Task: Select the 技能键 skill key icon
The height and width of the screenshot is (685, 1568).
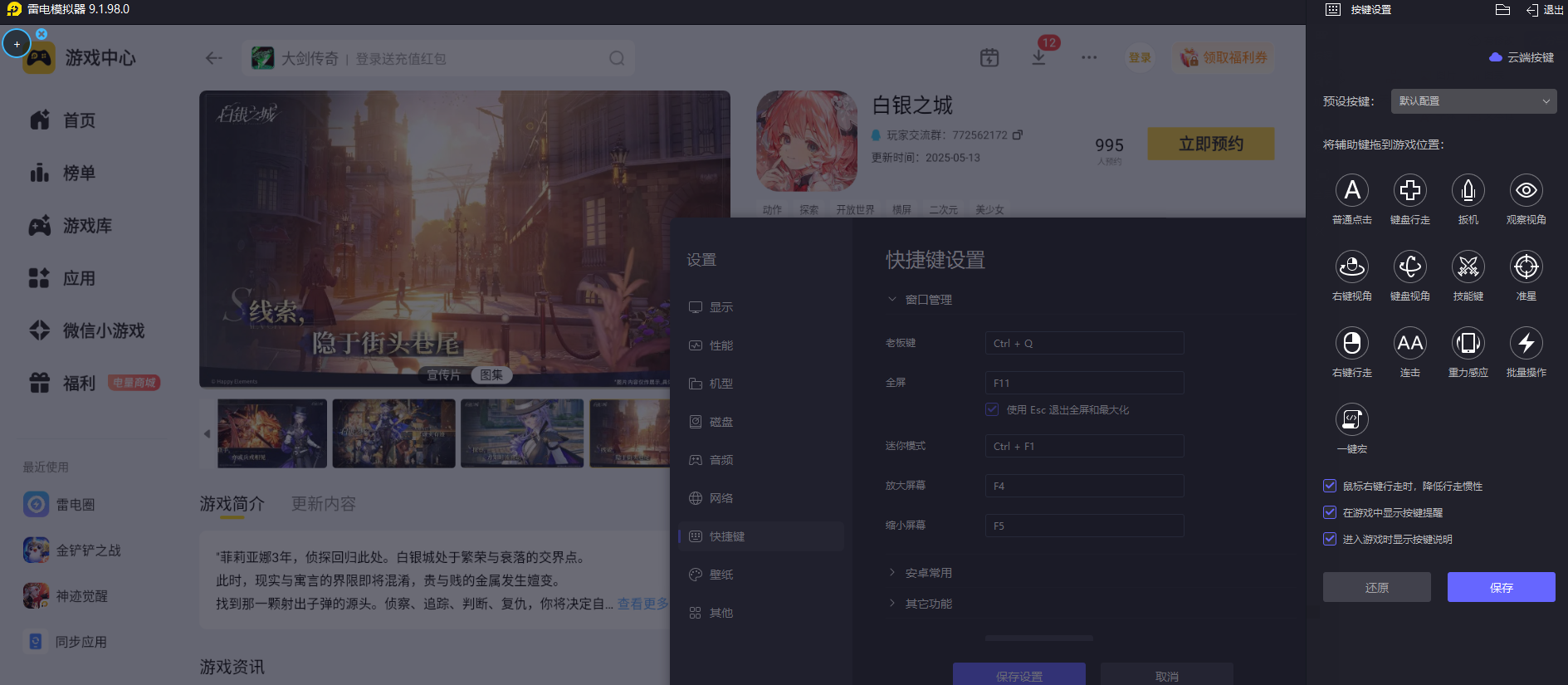Action: (1468, 267)
